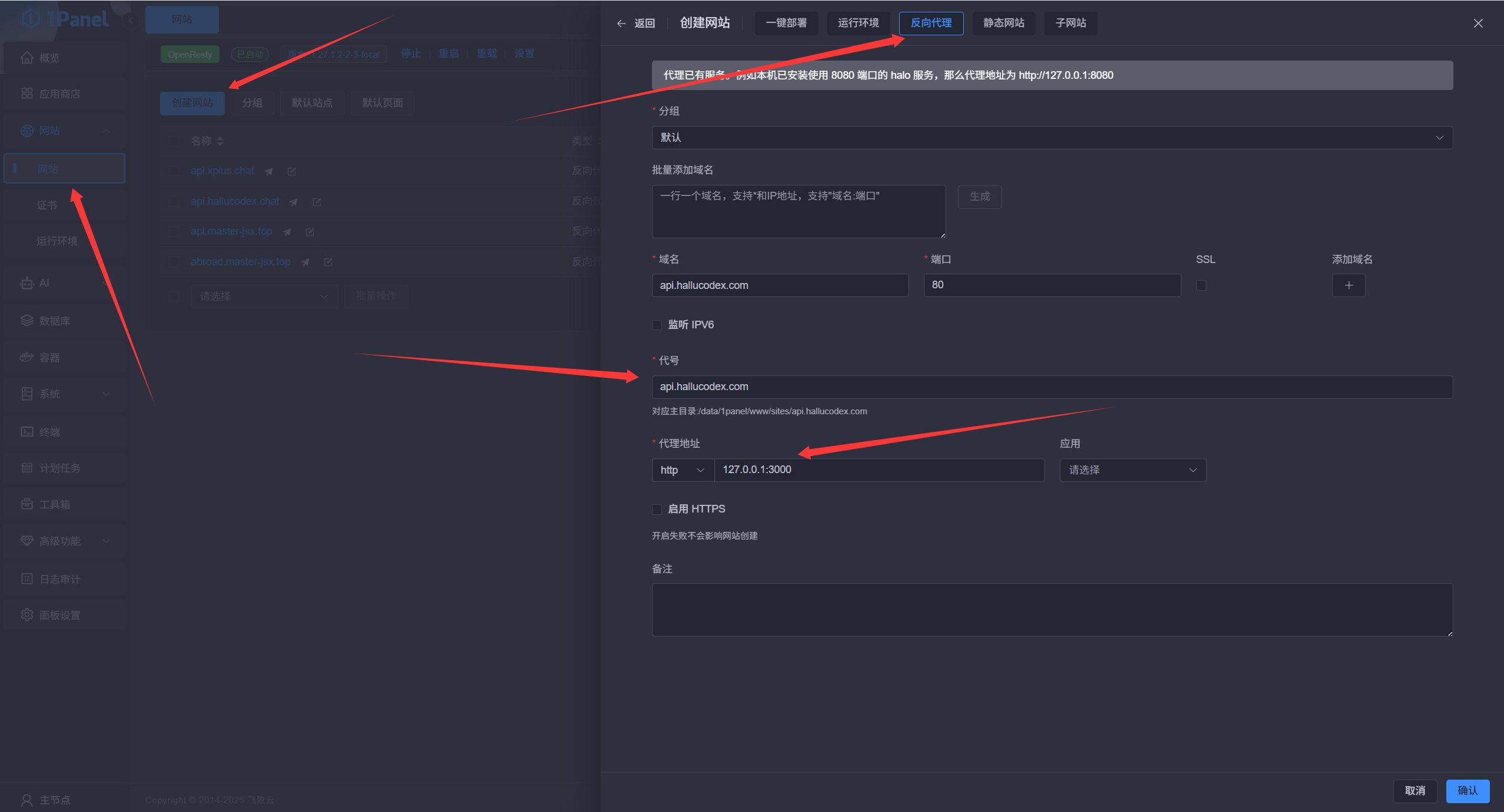Open the 应用 请选择 dropdown
The height and width of the screenshot is (812, 1504).
pyautogui.click(x=1133, y=470)
